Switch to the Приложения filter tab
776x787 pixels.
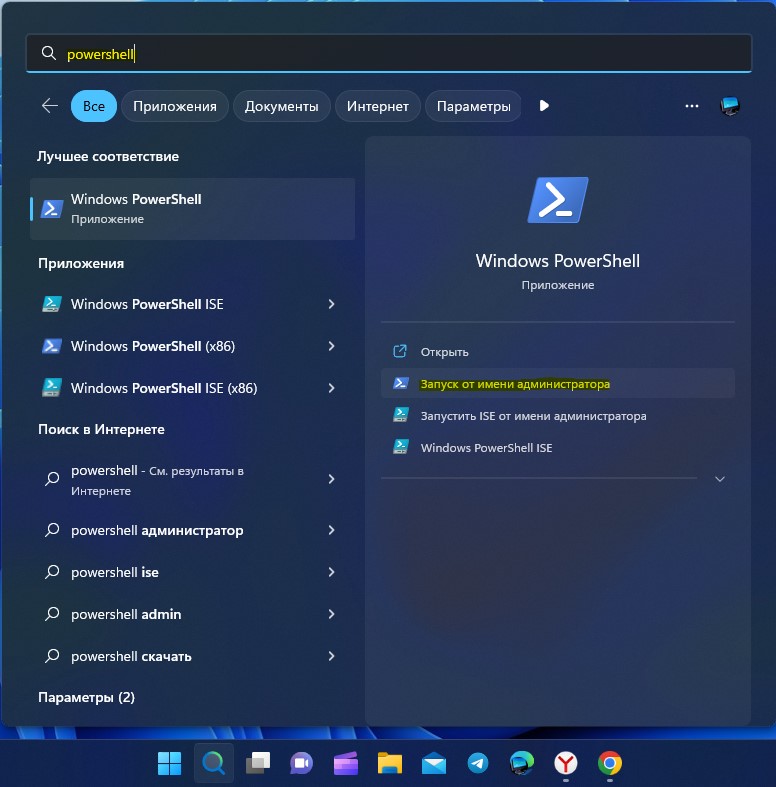click(175, 106)
